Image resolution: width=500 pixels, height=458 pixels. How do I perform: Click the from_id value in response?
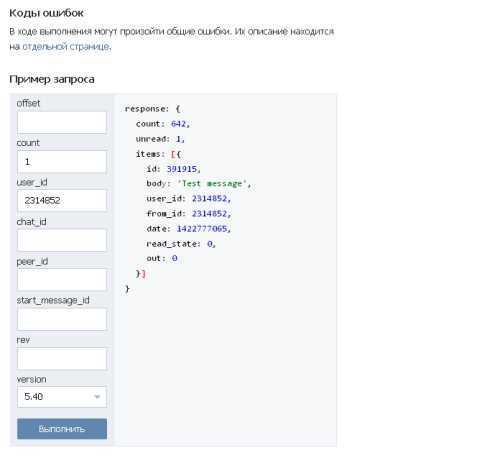coord(209,214)
